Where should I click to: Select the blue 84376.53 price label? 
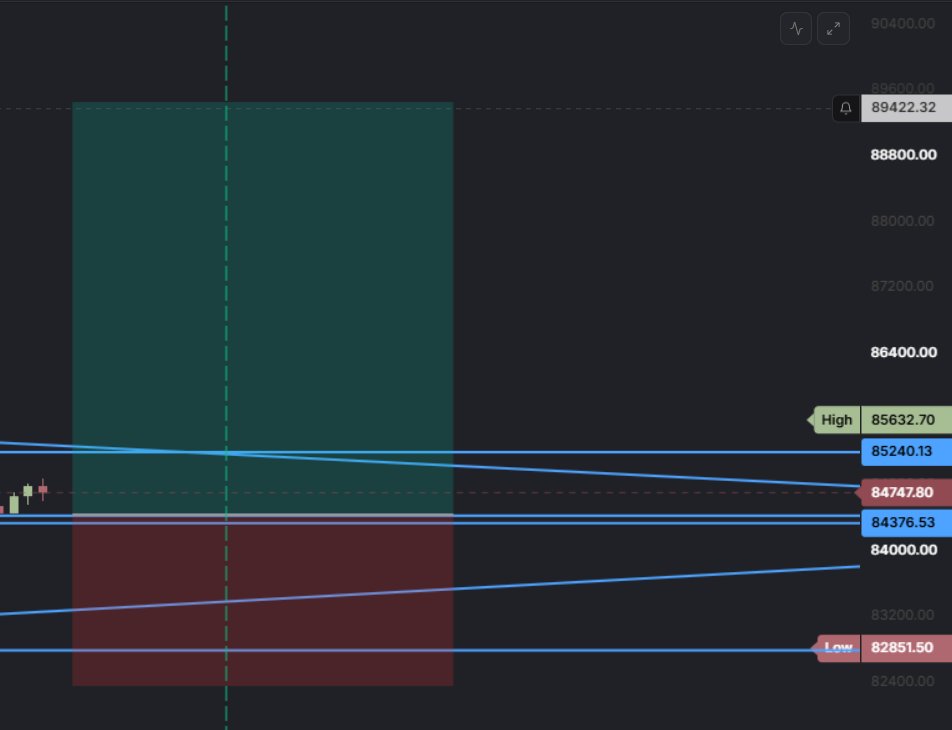pyautogui.click(x=906, y=522)
